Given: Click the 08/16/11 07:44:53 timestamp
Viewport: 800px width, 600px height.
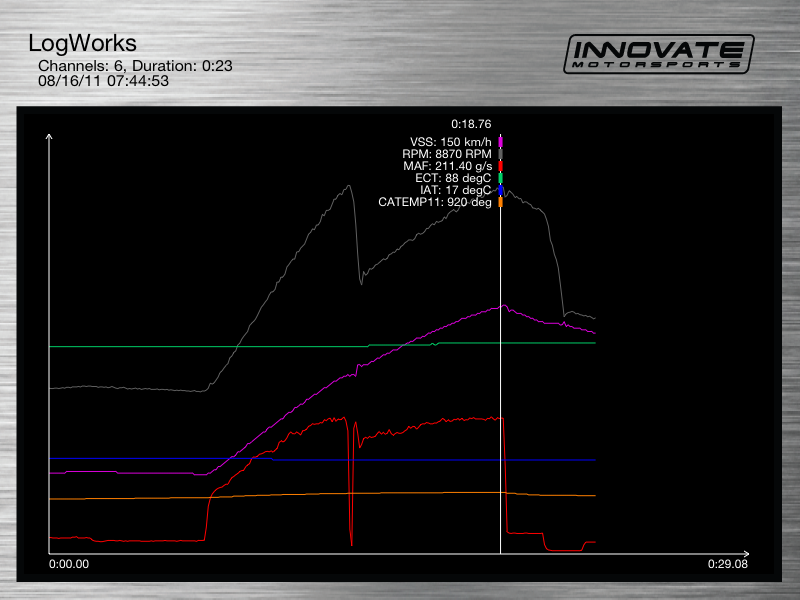Looking at the screenshot, I should 103,81.
